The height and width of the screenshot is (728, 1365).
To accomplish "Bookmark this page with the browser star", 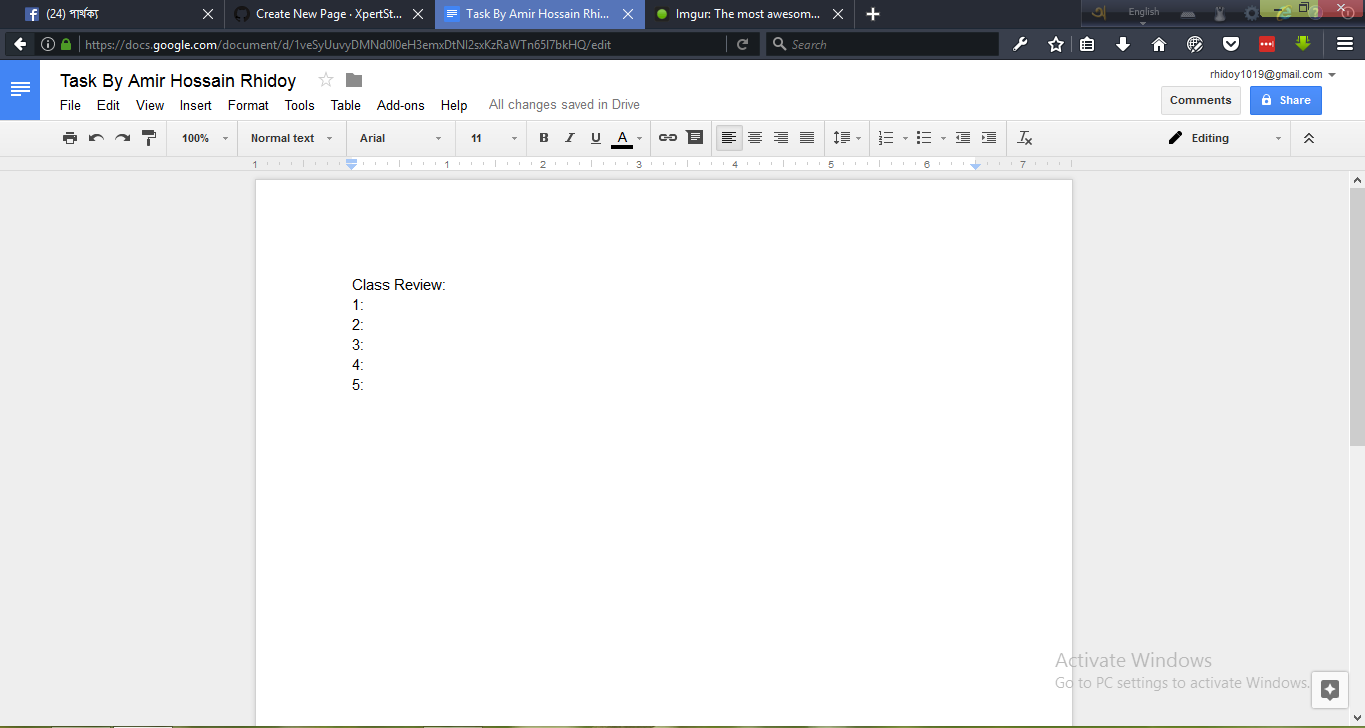I will tap(1055, 44).
